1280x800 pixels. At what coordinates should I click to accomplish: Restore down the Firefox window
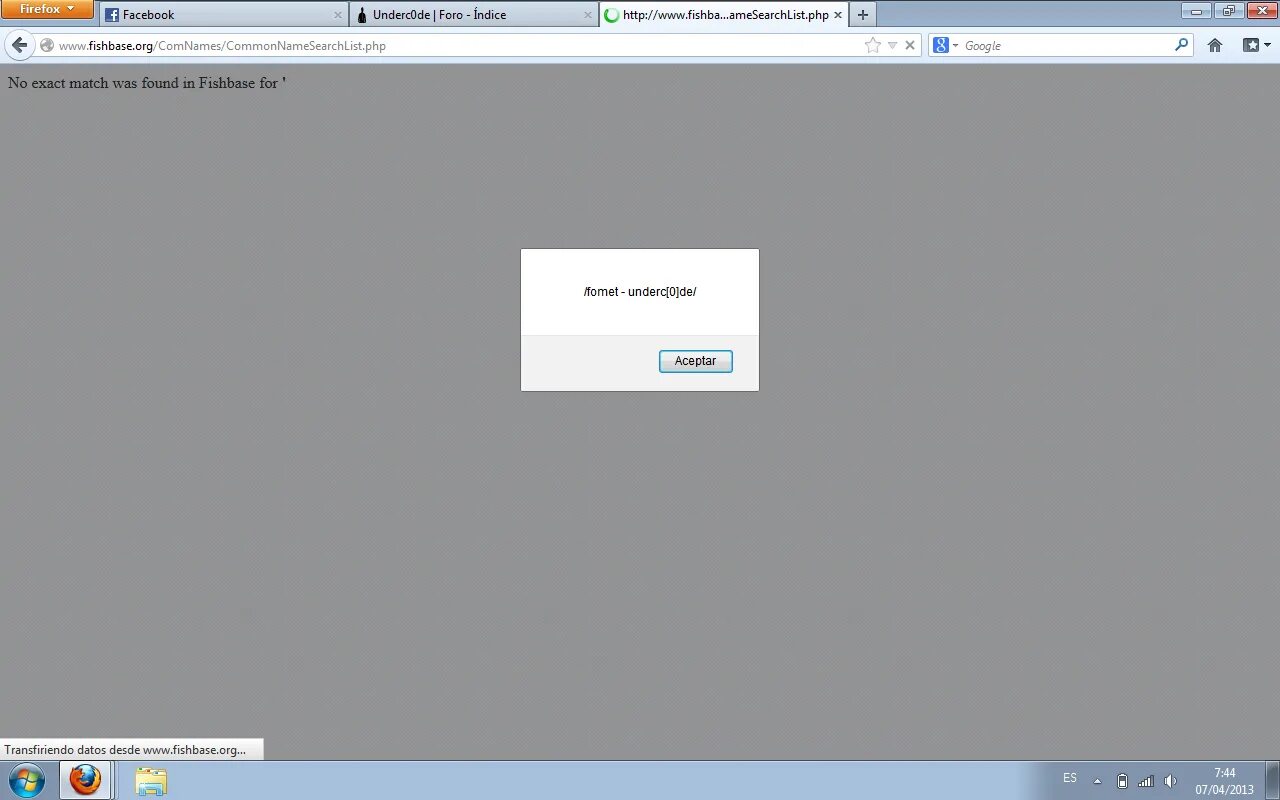[x=1229, y=10]
